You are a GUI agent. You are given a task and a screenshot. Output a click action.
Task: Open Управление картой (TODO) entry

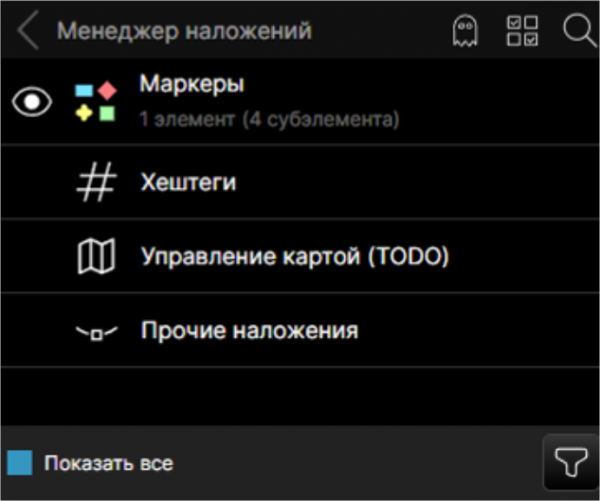[x=300, y=256]
